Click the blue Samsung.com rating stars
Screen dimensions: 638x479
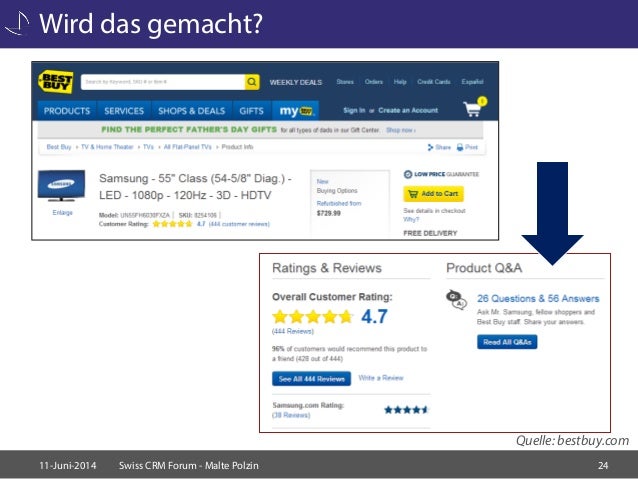[x=406, y=410]
